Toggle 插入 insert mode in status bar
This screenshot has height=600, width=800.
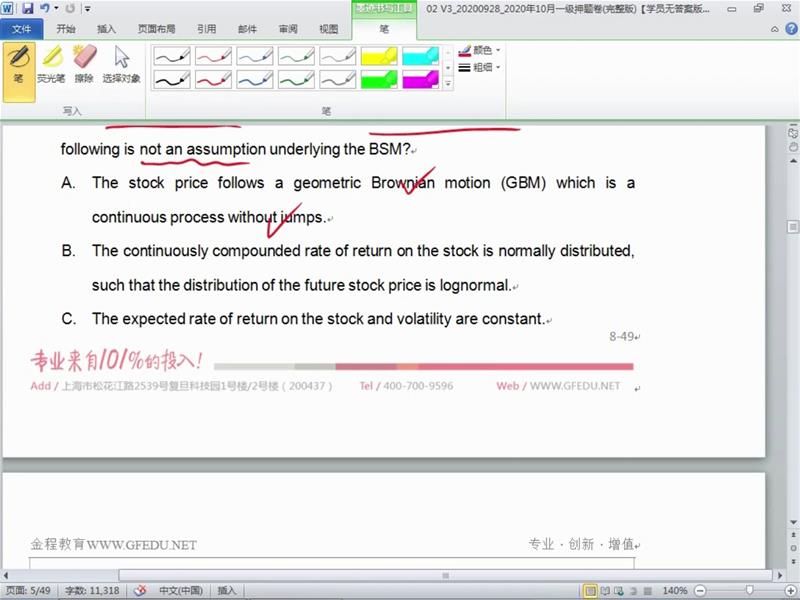click(x=227, y=591)
